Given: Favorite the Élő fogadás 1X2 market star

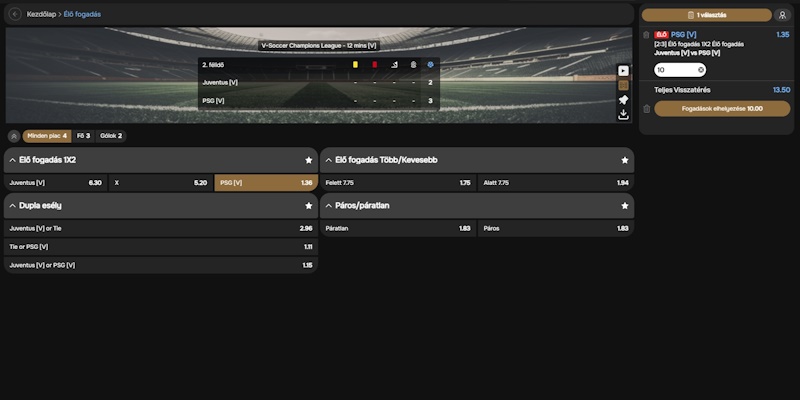Looking at the screenshot, I should point(309,160).
